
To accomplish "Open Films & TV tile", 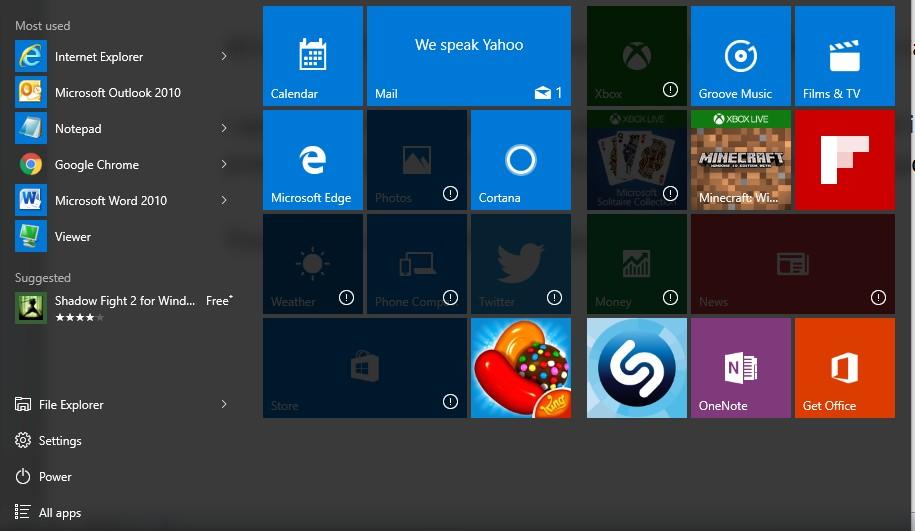I will point(844,56).
